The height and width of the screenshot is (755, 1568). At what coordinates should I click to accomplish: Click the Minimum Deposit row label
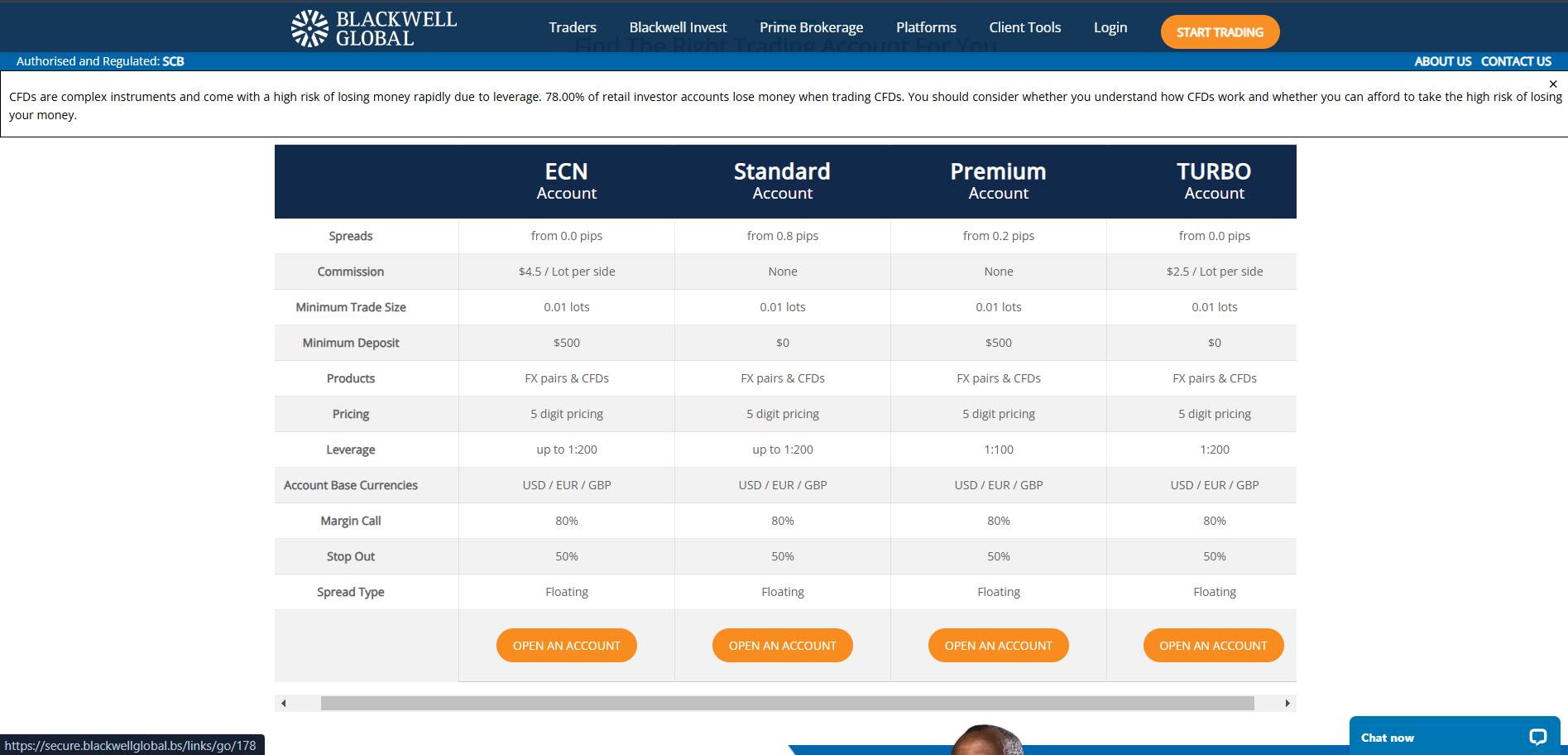[x=351, y=343]
